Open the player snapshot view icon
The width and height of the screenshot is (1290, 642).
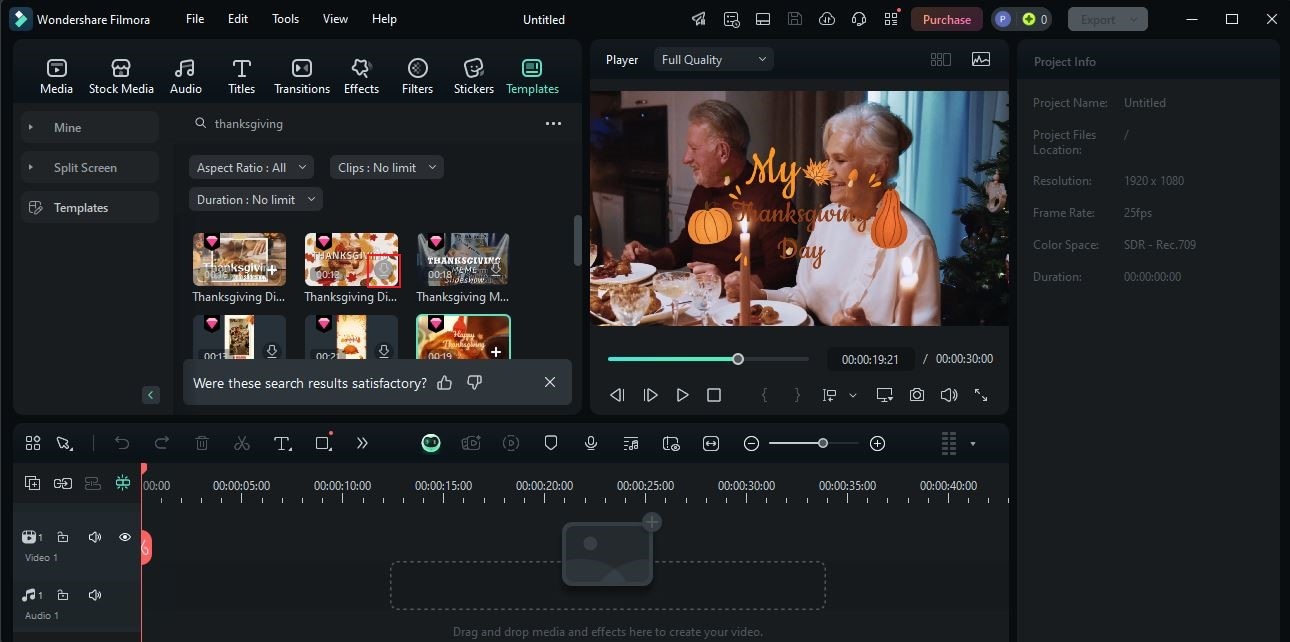click(x=981, y=60)
